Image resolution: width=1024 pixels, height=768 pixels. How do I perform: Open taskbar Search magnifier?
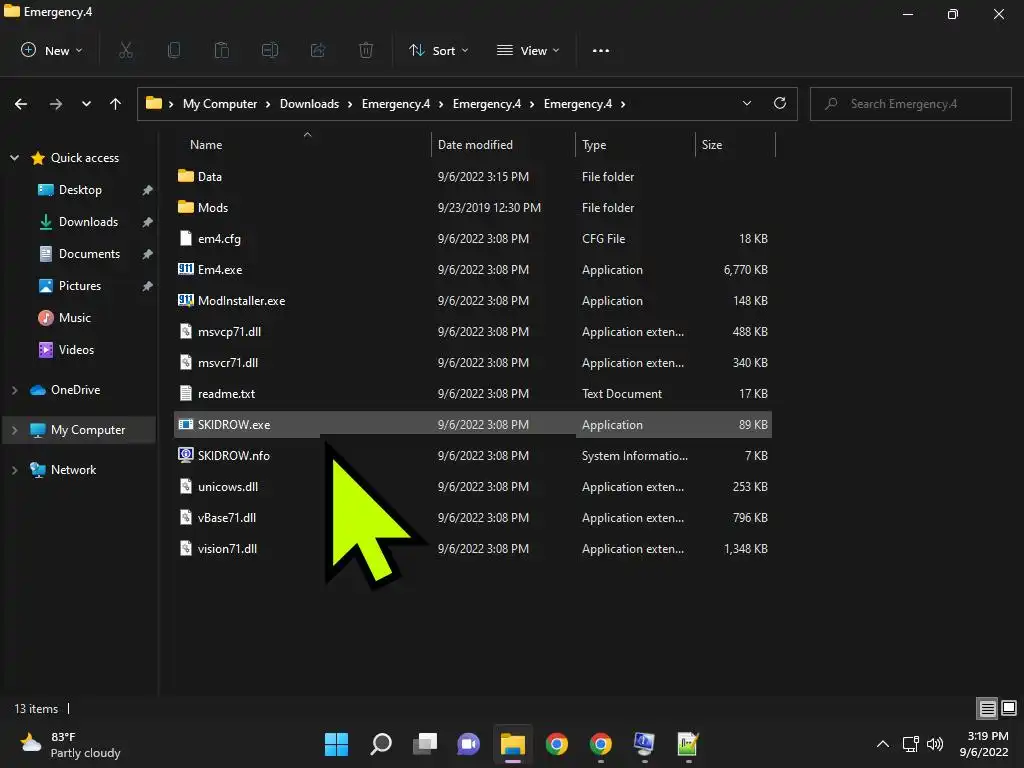tap(381, 744)
